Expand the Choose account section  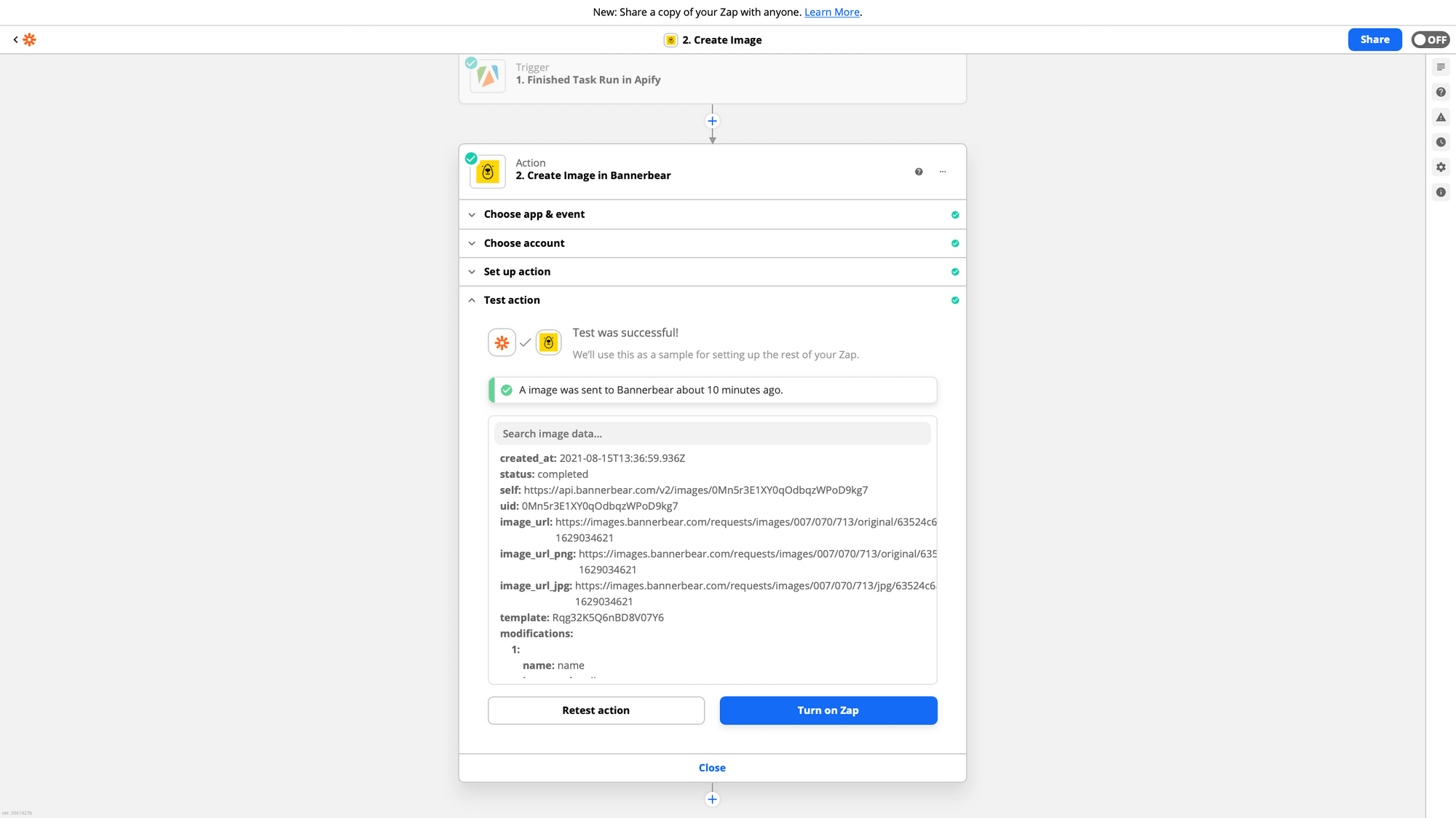(x=523, y=243)
